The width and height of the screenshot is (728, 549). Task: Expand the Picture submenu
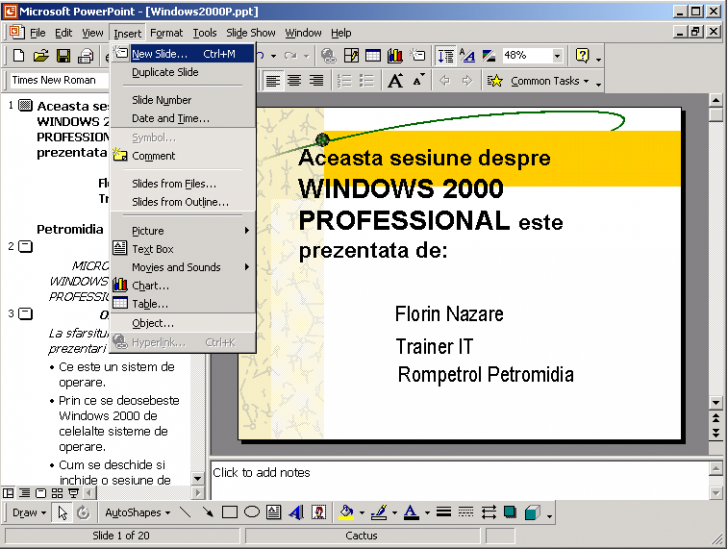tap(183, 230)
